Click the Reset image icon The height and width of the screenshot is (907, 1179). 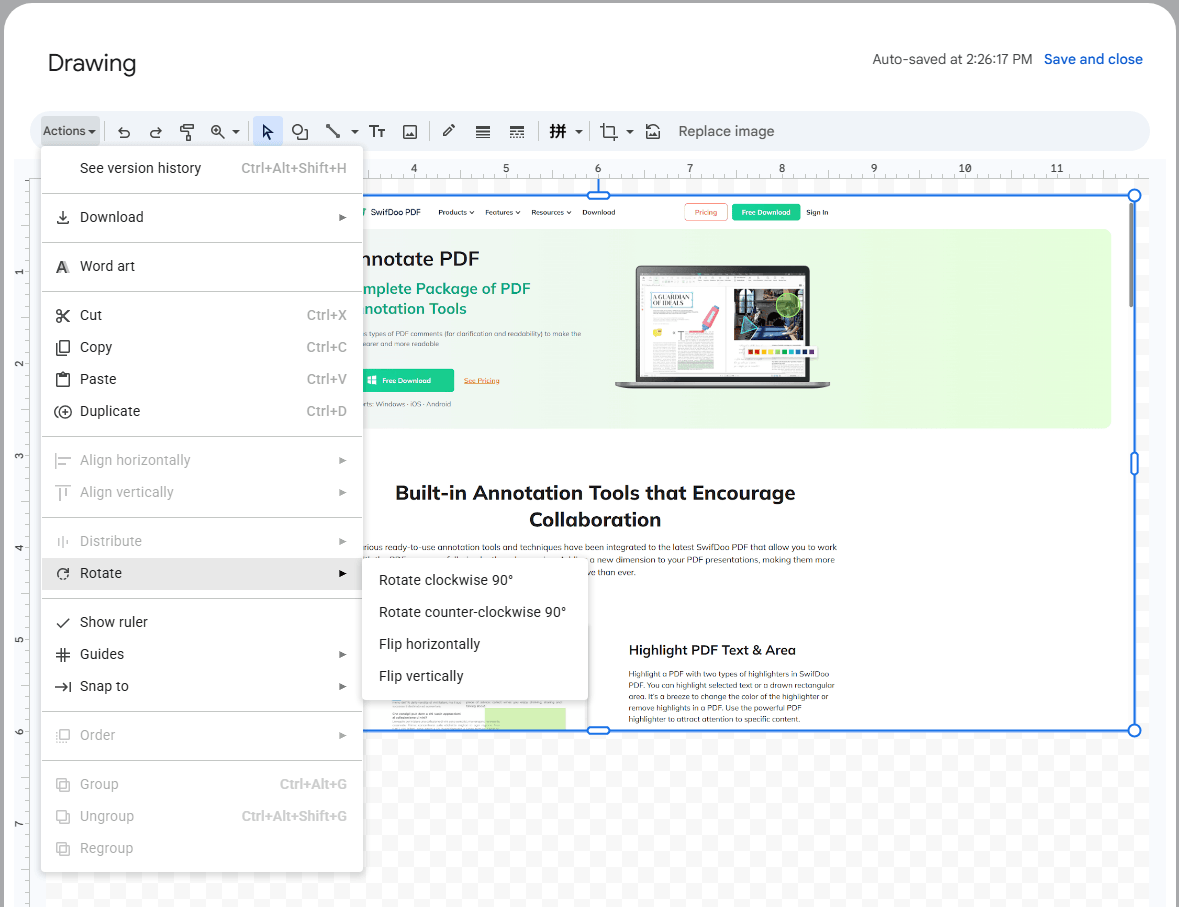[x=653, y=132]
